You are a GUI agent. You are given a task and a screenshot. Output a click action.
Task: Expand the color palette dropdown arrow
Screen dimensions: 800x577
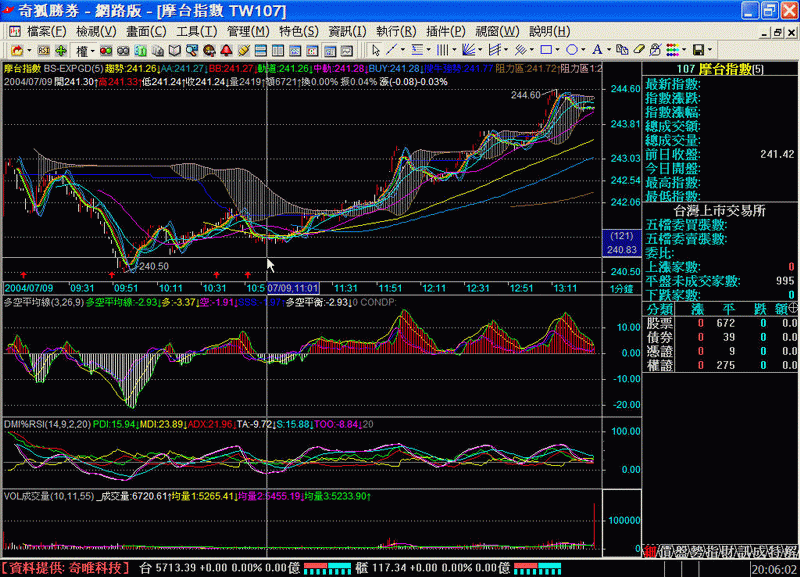pyautogui.click(x=683, y=49)
